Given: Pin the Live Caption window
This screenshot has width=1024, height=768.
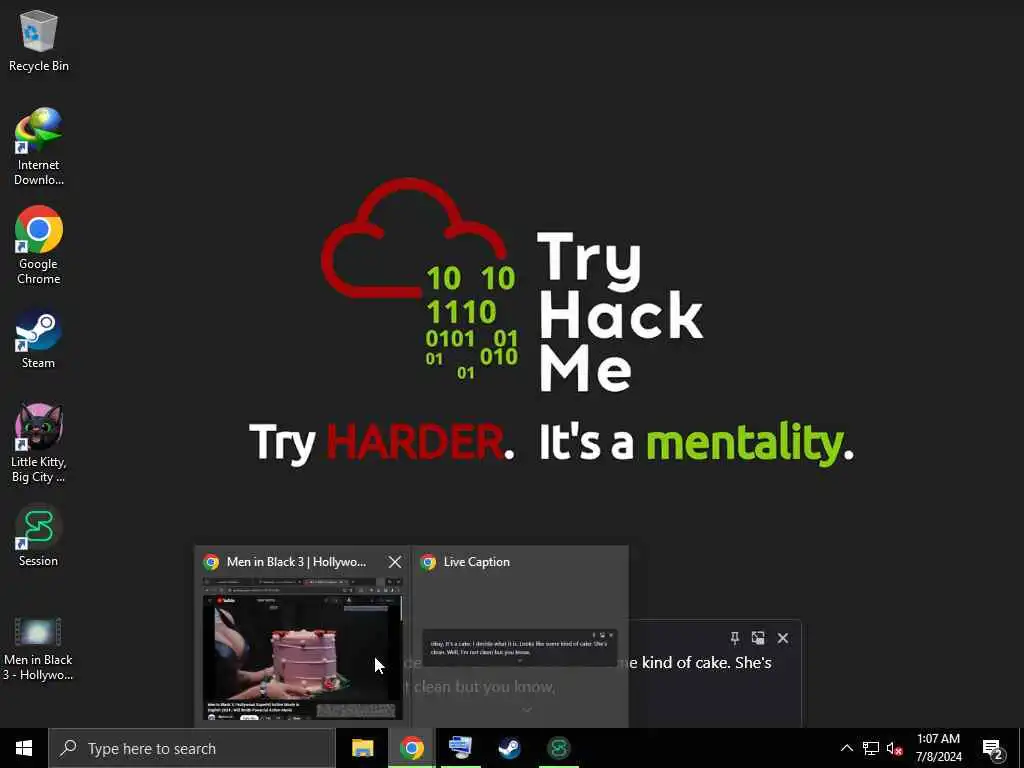Looking at the screenshot, I should click(735, 638).
